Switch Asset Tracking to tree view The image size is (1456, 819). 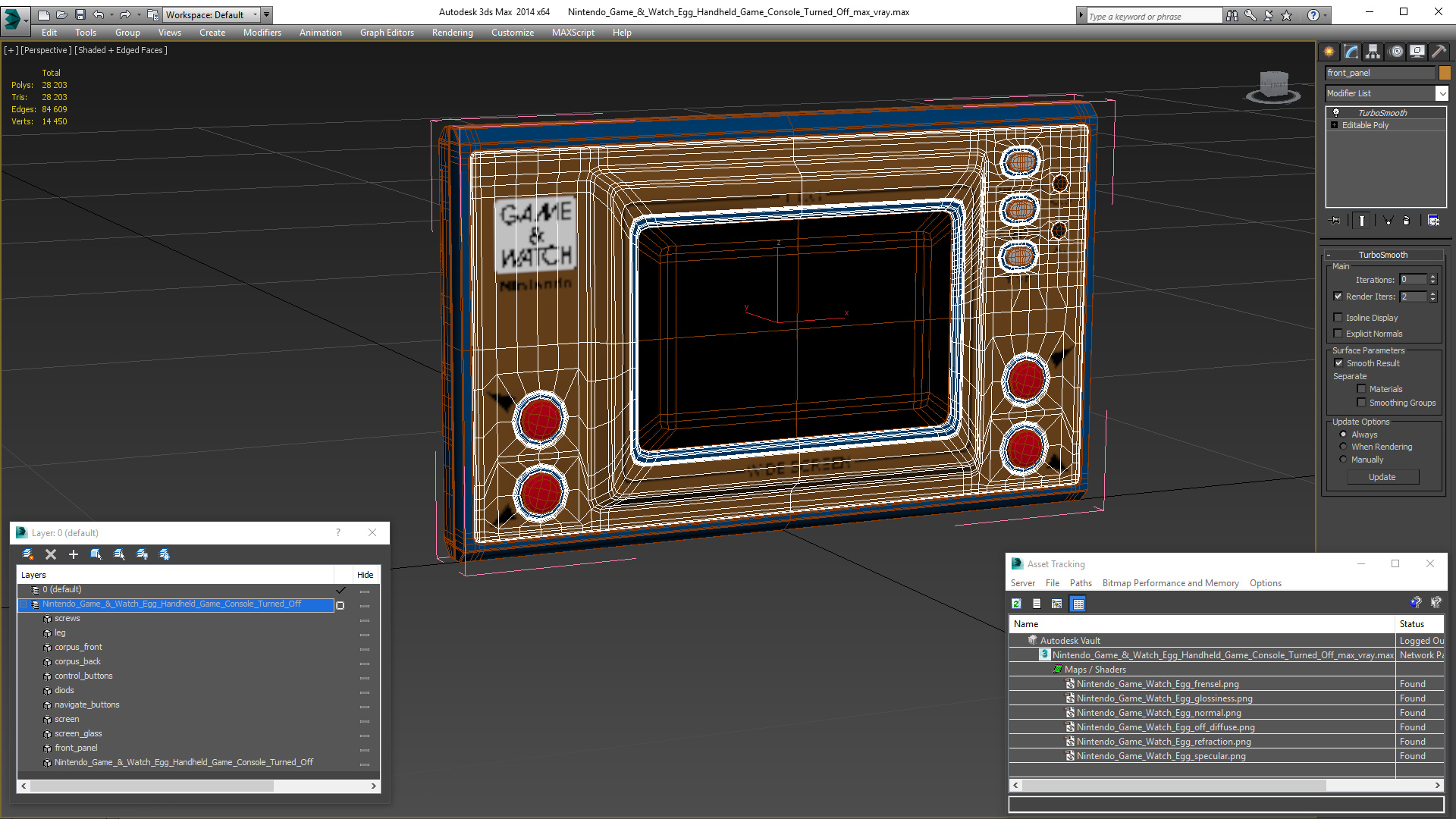coord(1057,604)
